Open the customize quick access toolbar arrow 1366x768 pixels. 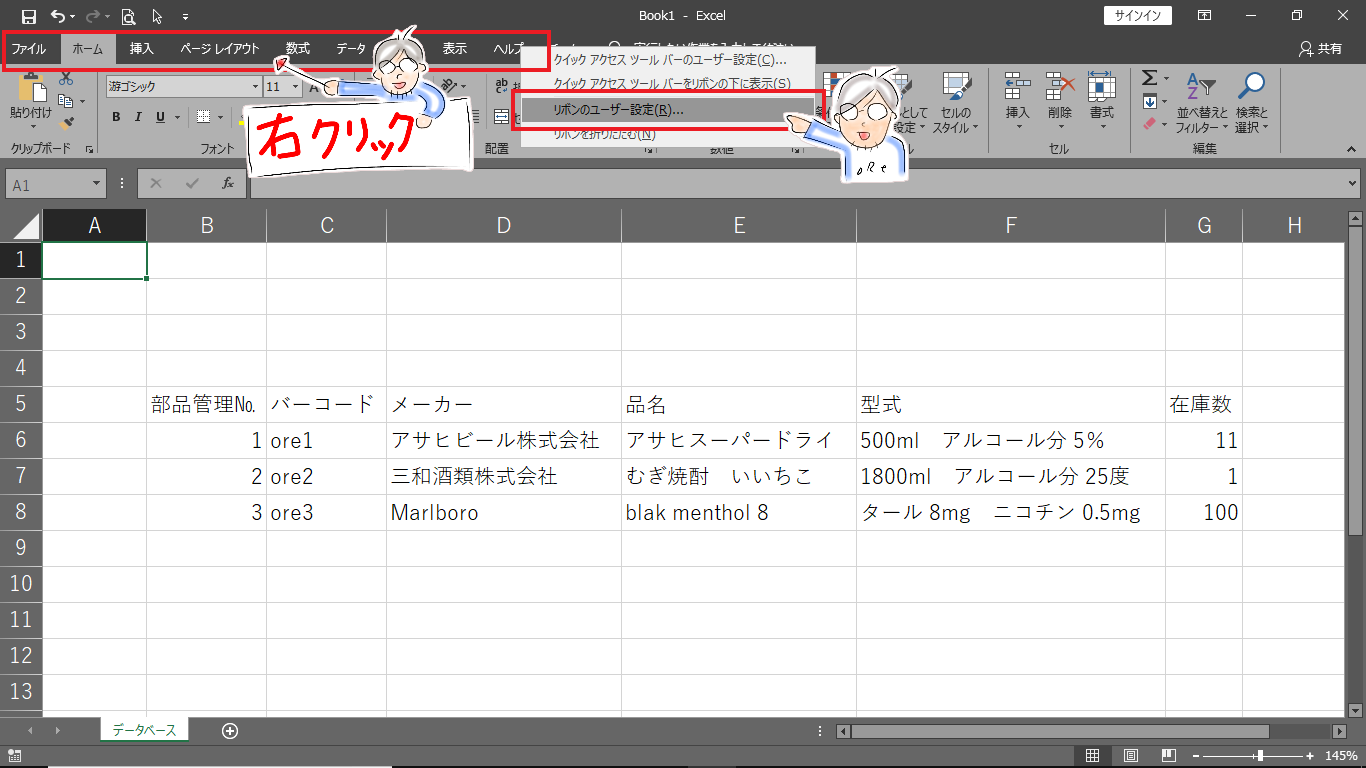coord(185,17)
